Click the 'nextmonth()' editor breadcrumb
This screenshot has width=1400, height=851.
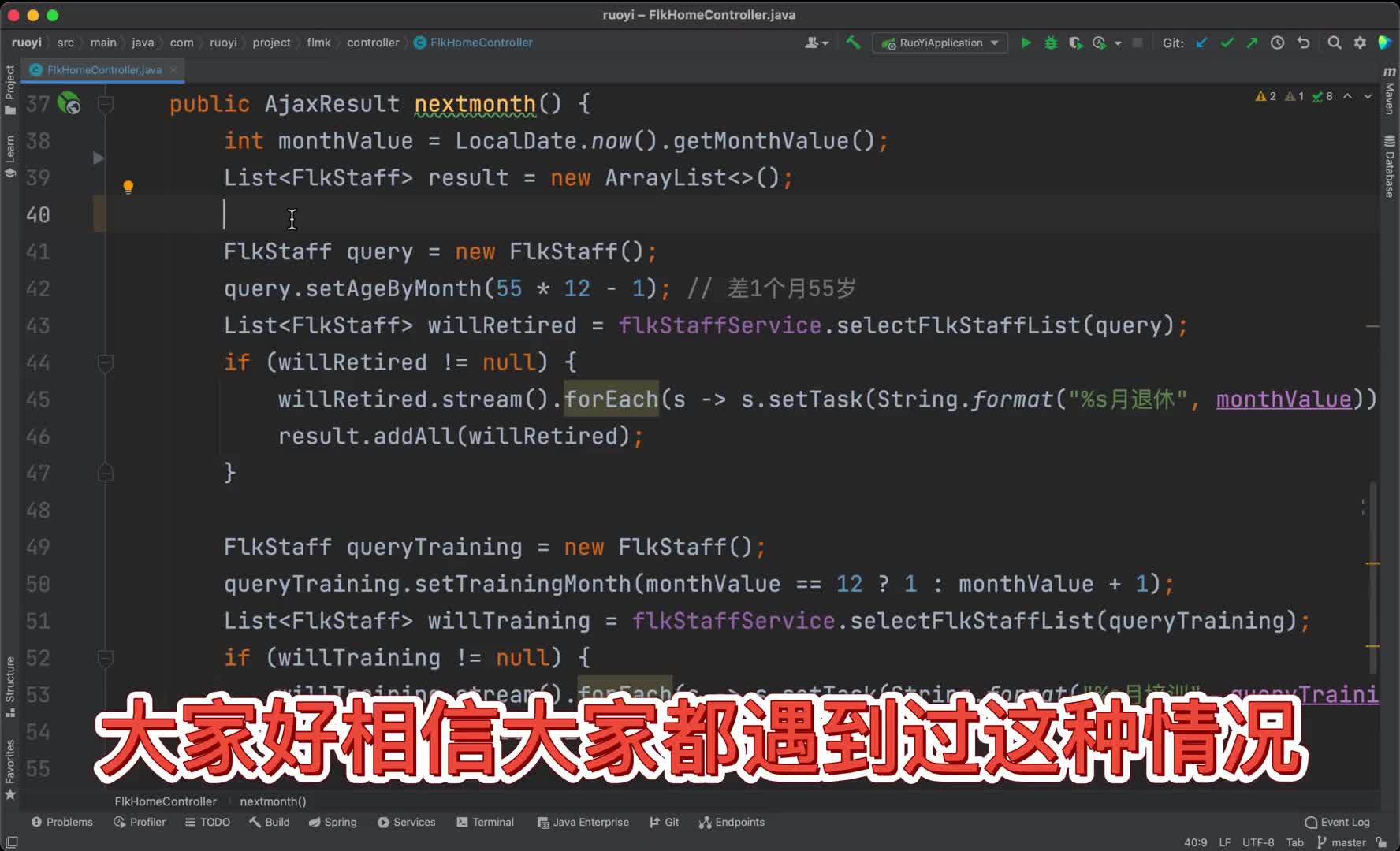coord(273,801)
